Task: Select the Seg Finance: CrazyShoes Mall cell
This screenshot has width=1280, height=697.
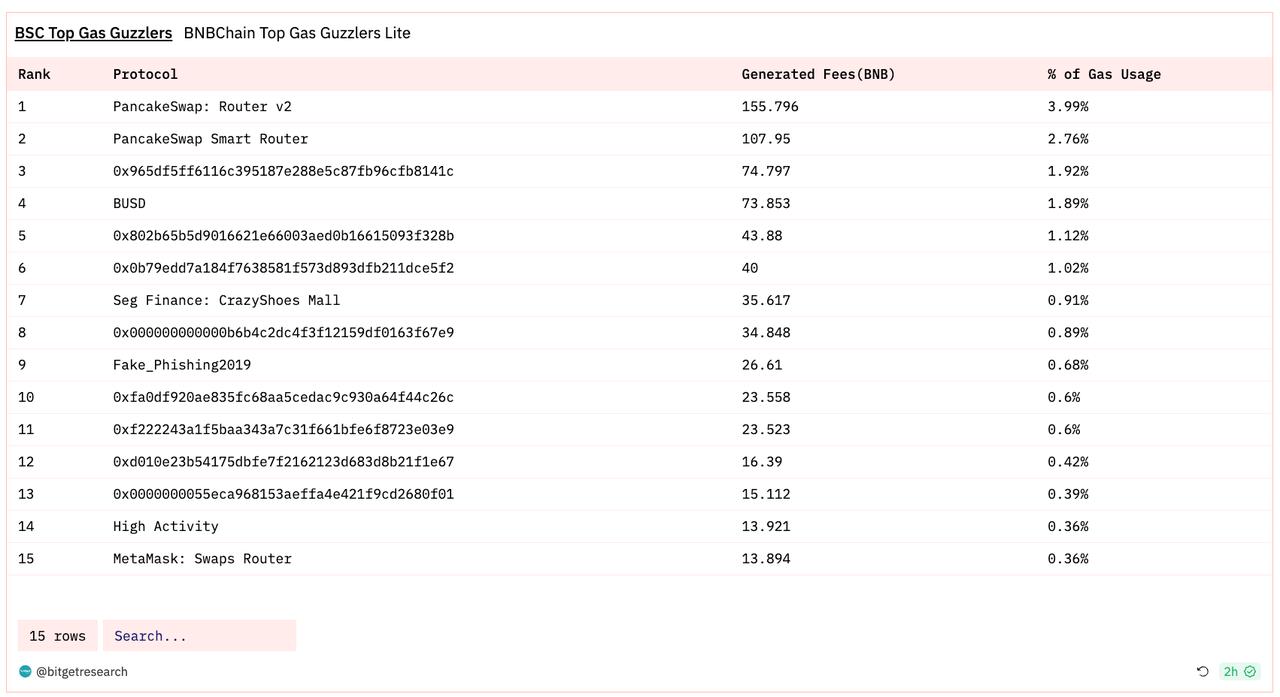Action: (x=226, y=300)
